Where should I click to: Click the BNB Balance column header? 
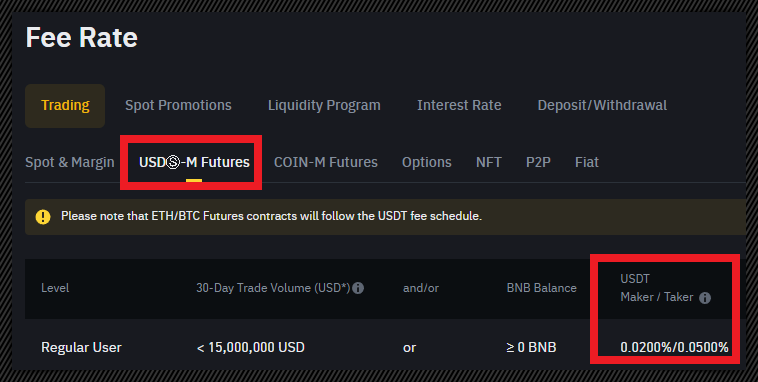tap(542, 288)
